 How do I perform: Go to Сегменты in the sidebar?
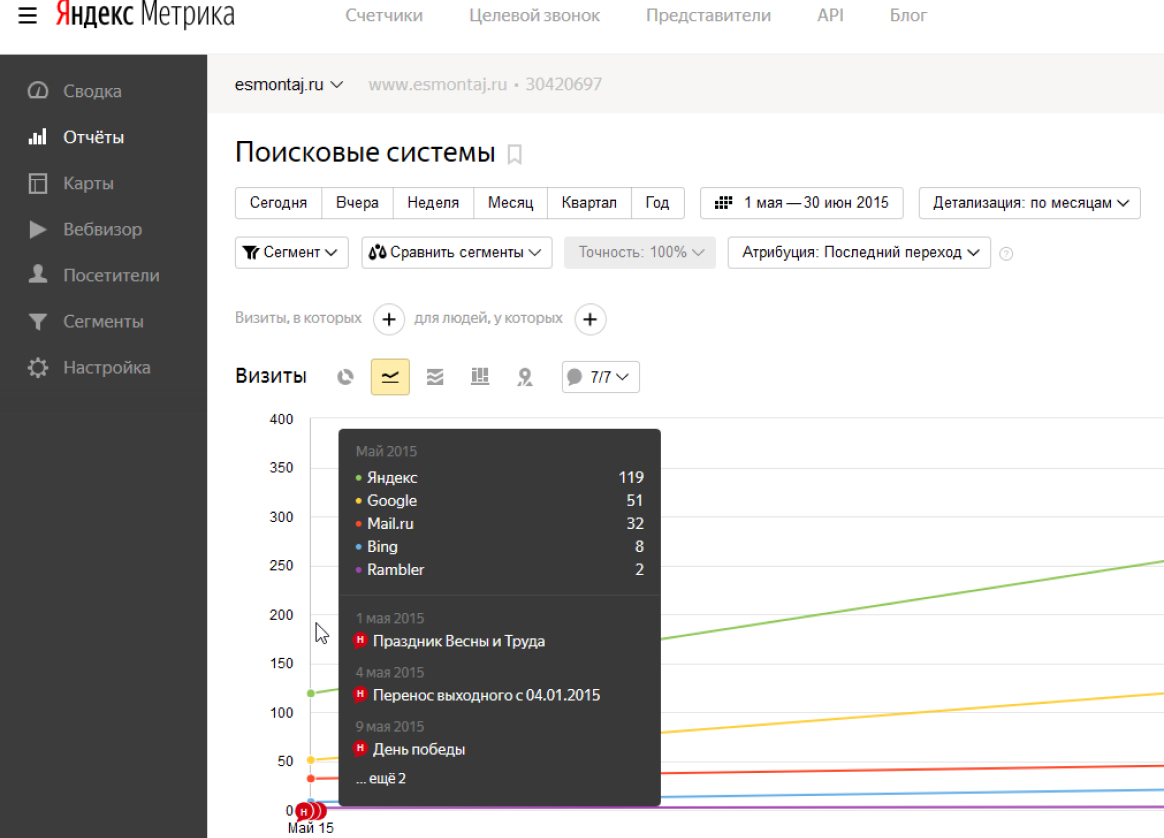tap(85, 321)
